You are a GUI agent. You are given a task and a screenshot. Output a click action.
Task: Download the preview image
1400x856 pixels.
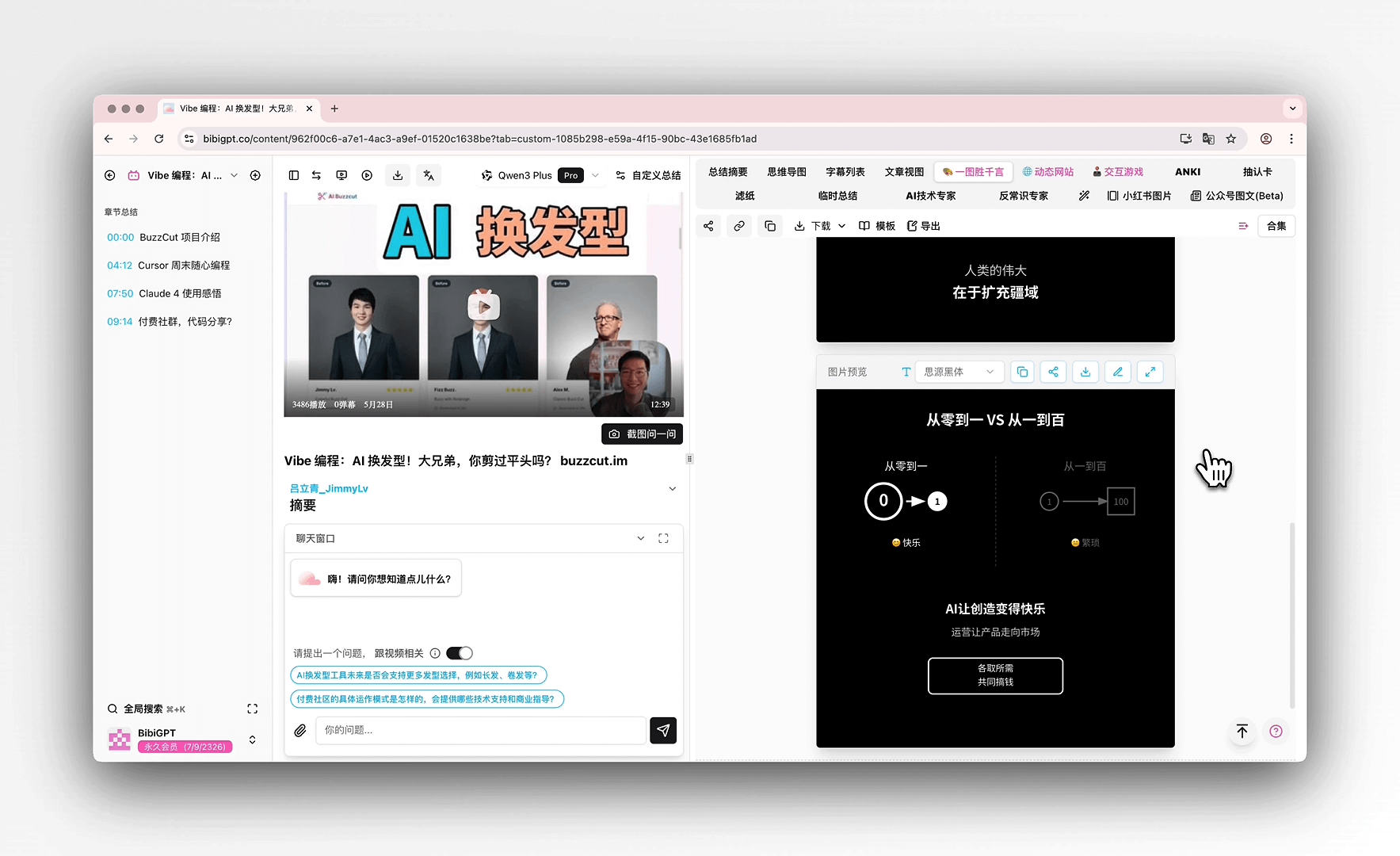(1085, 372)
